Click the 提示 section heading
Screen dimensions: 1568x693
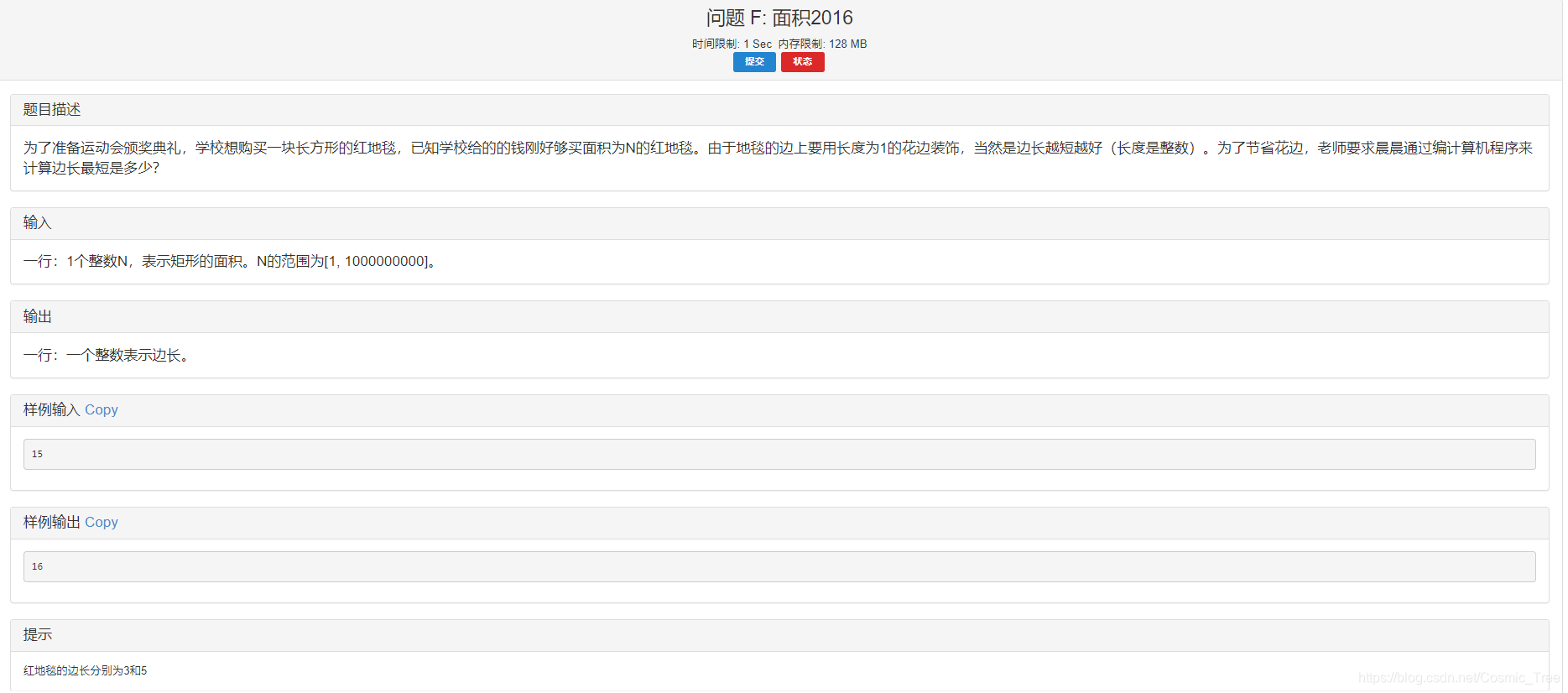[x=38, y=634]
